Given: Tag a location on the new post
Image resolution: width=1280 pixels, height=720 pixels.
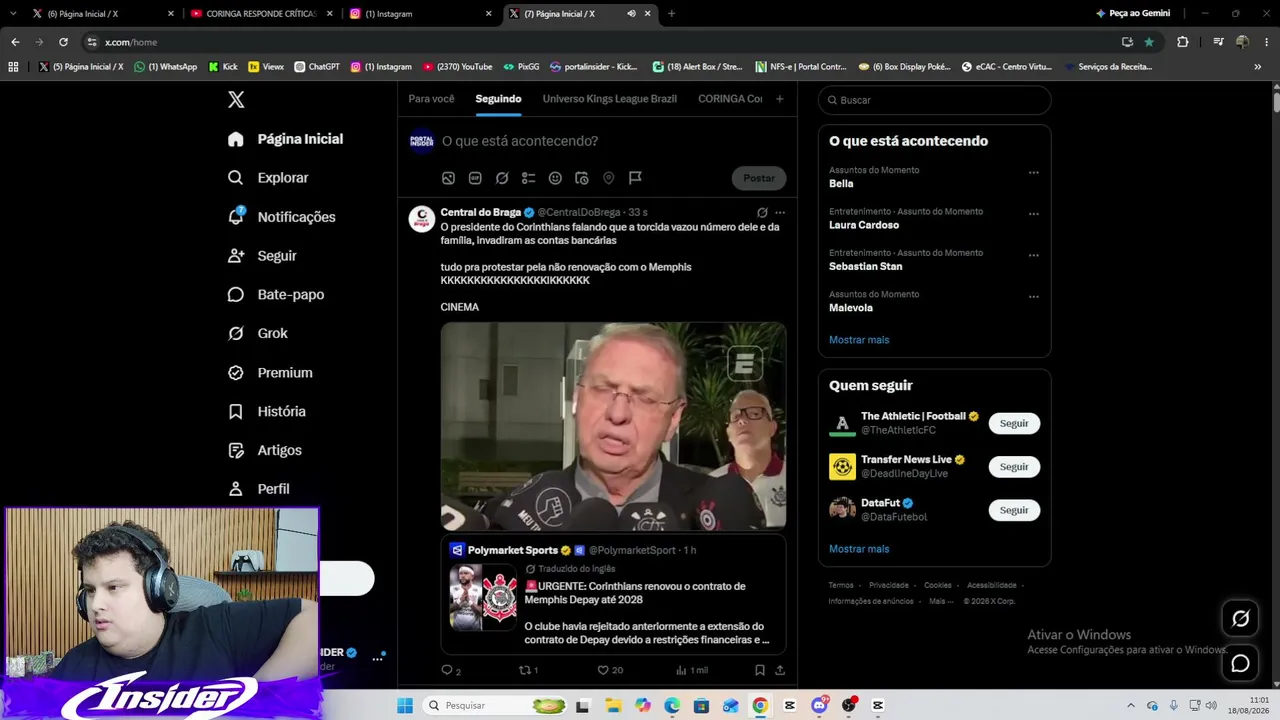Looking at the screenshot, I should tap(608, 178).
